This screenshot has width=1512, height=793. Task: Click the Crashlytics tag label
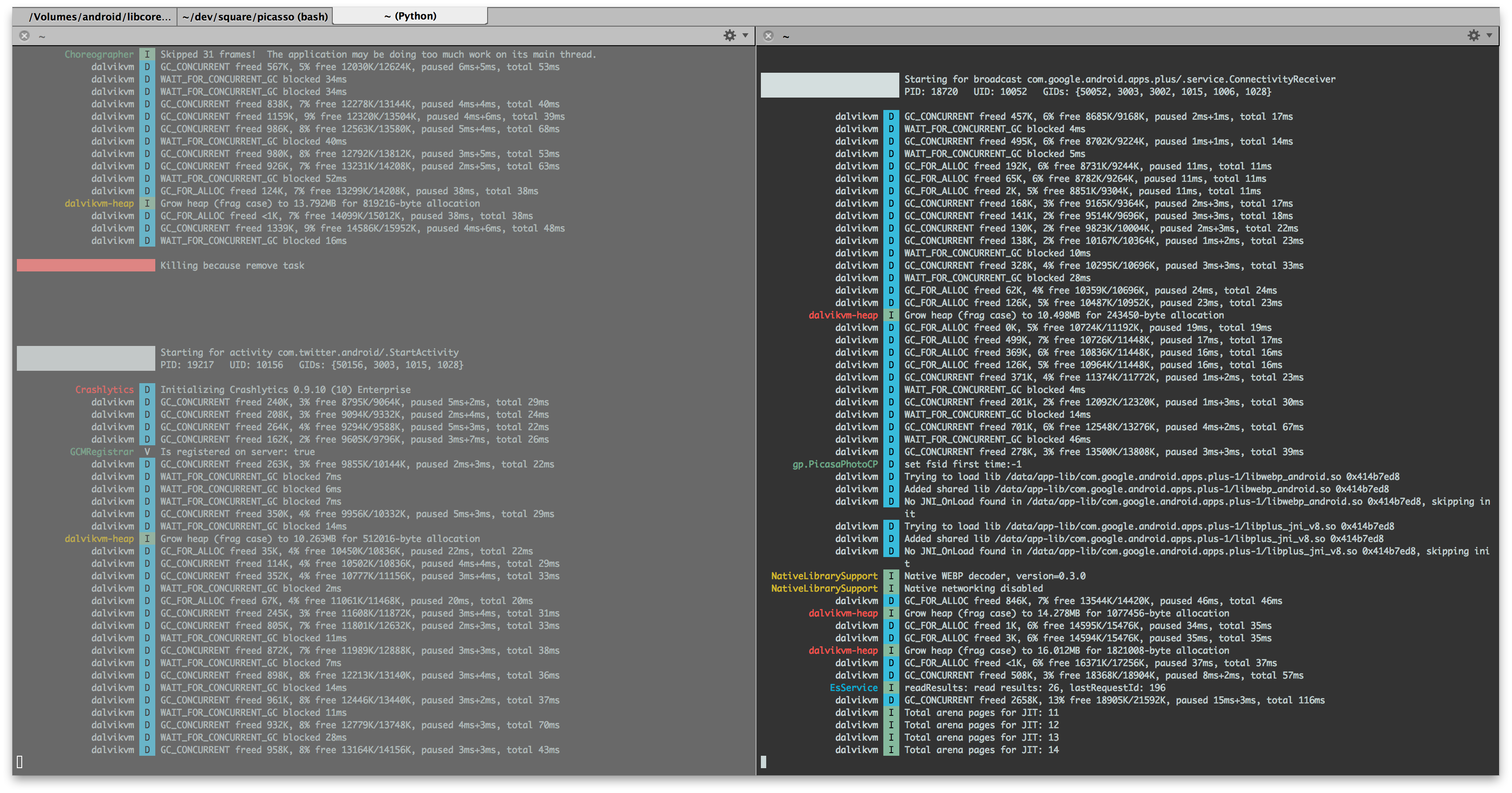click(x=104, y=390)
